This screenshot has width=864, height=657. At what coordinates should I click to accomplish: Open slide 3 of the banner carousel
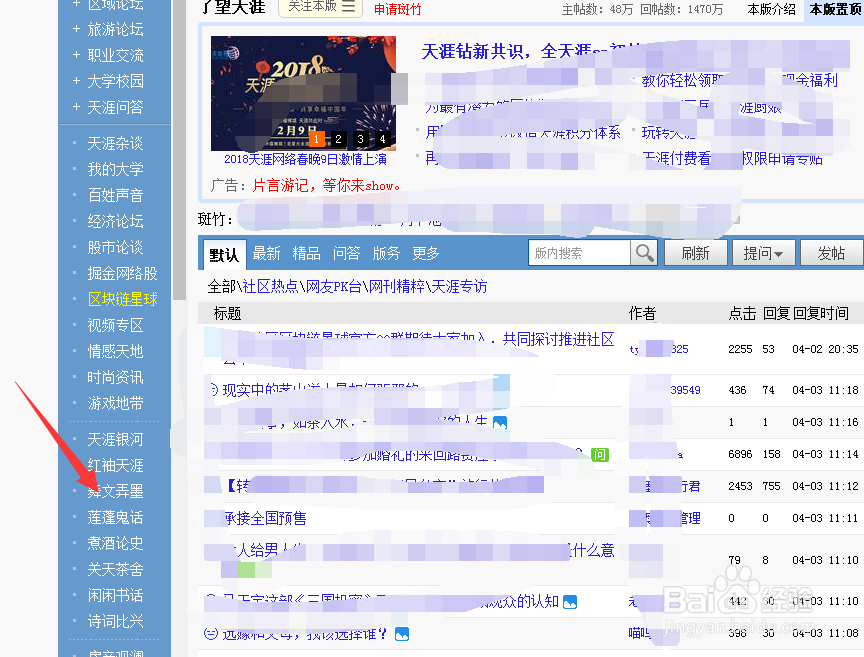[360, 139]
